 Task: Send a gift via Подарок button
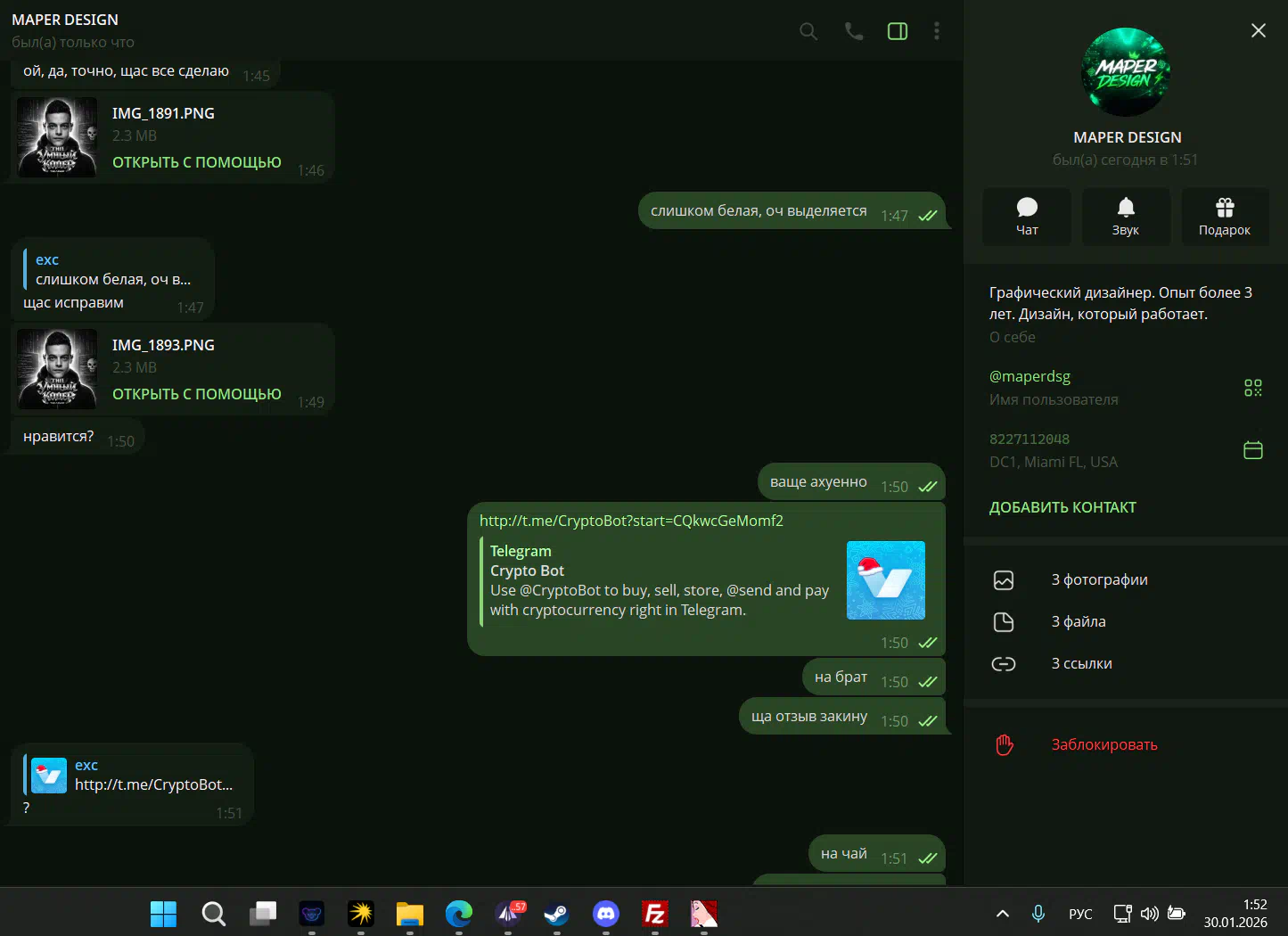click(x=1225, y=217)
